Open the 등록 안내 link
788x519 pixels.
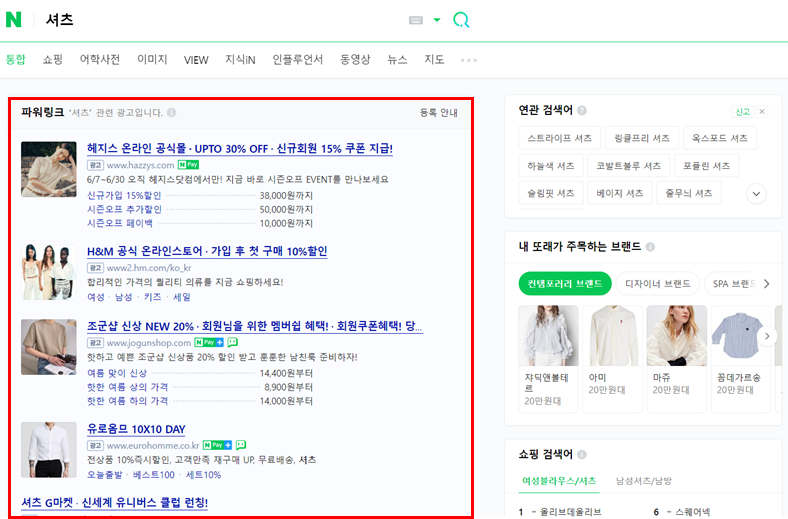pyautogui.click(x=439, y=113)
